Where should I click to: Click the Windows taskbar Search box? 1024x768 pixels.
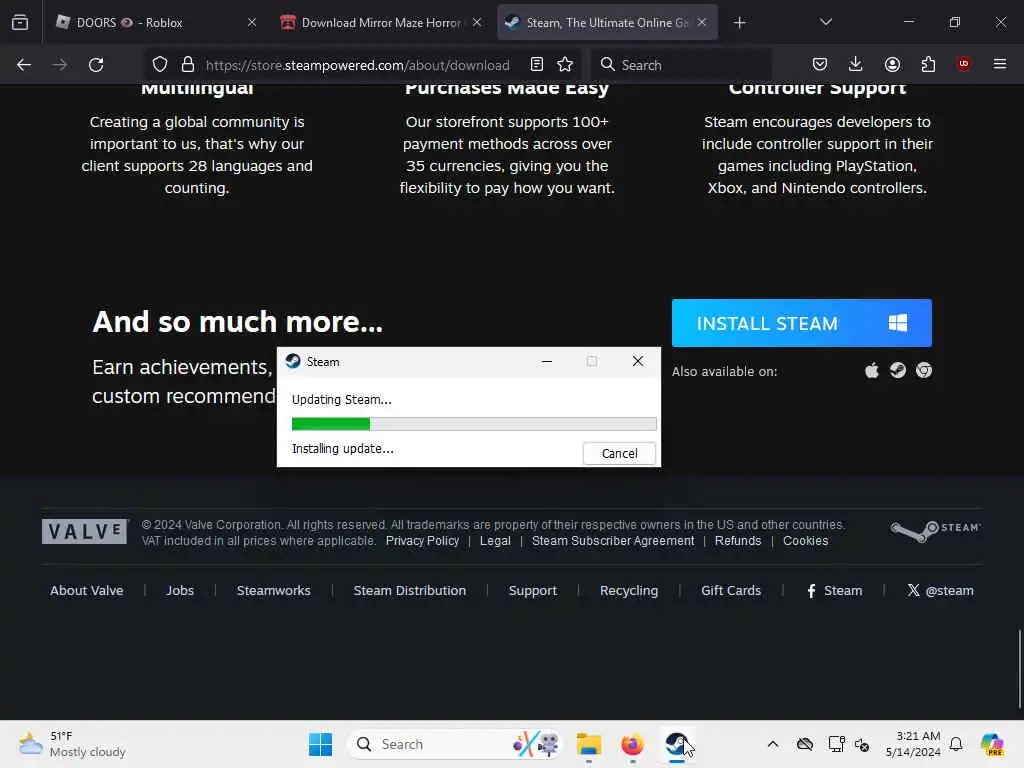click(454, 744)
